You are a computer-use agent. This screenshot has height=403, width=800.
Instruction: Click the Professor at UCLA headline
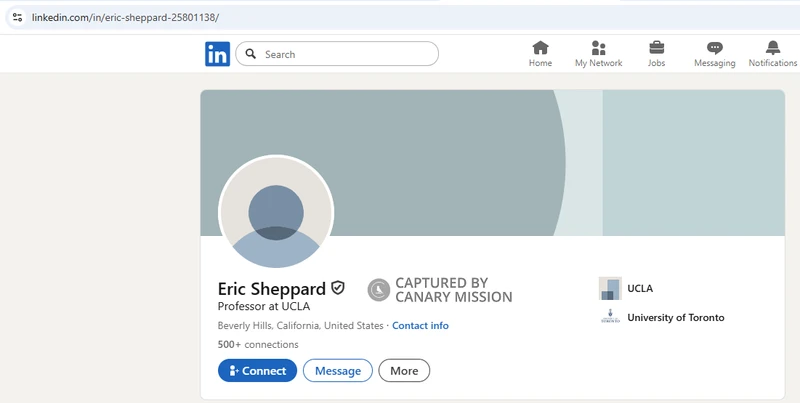coord(264,307)
